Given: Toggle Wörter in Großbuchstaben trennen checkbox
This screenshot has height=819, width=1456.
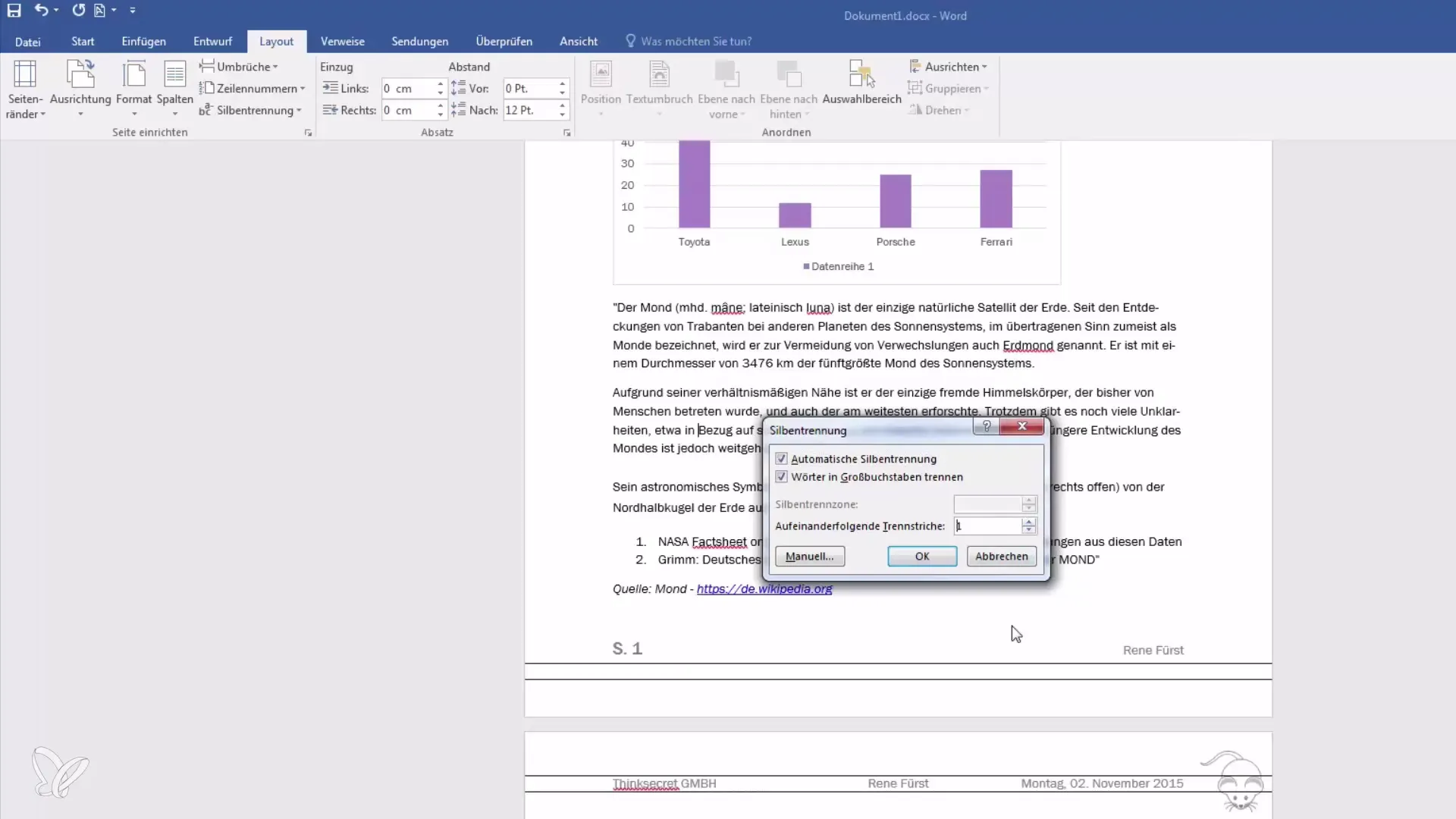Looking at the screenshot, I should click(x=781, y=477).
